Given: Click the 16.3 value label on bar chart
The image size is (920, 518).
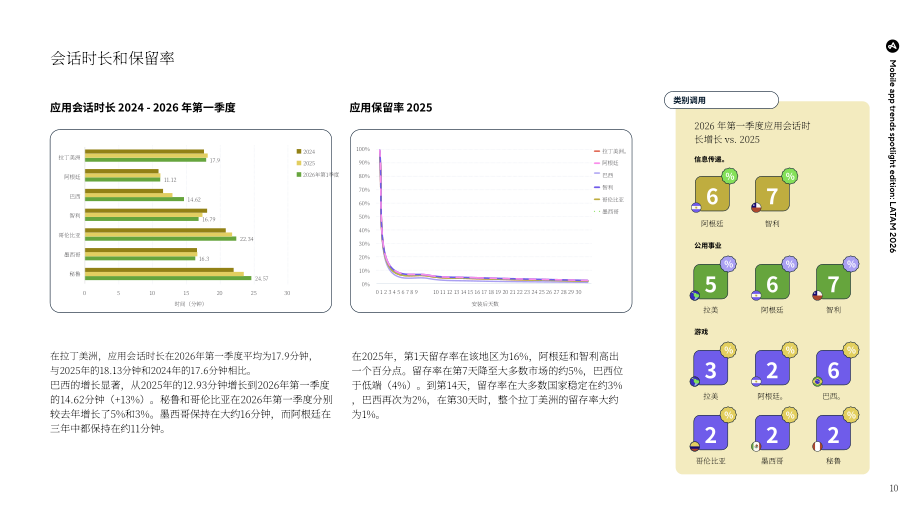Looking at the screenshot, I should pos(204,259).
